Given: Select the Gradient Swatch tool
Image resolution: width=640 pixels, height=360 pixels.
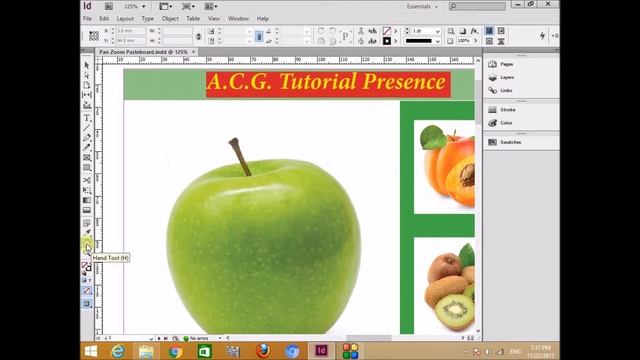Looking at the screenshot, I should pyautogui.click(x=87, y=200).
